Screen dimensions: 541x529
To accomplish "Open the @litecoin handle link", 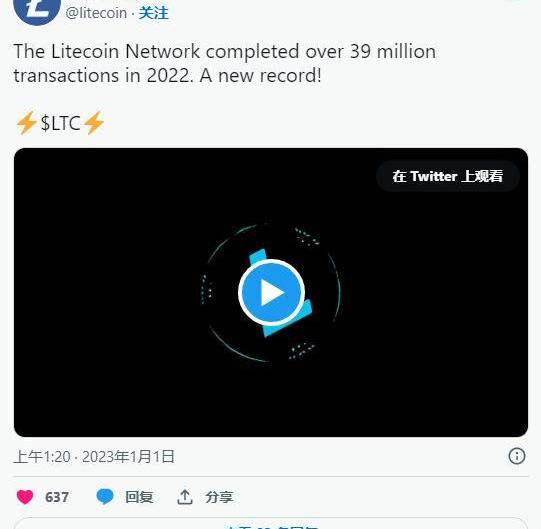I will pyautogui.click(x=96, y=13).
